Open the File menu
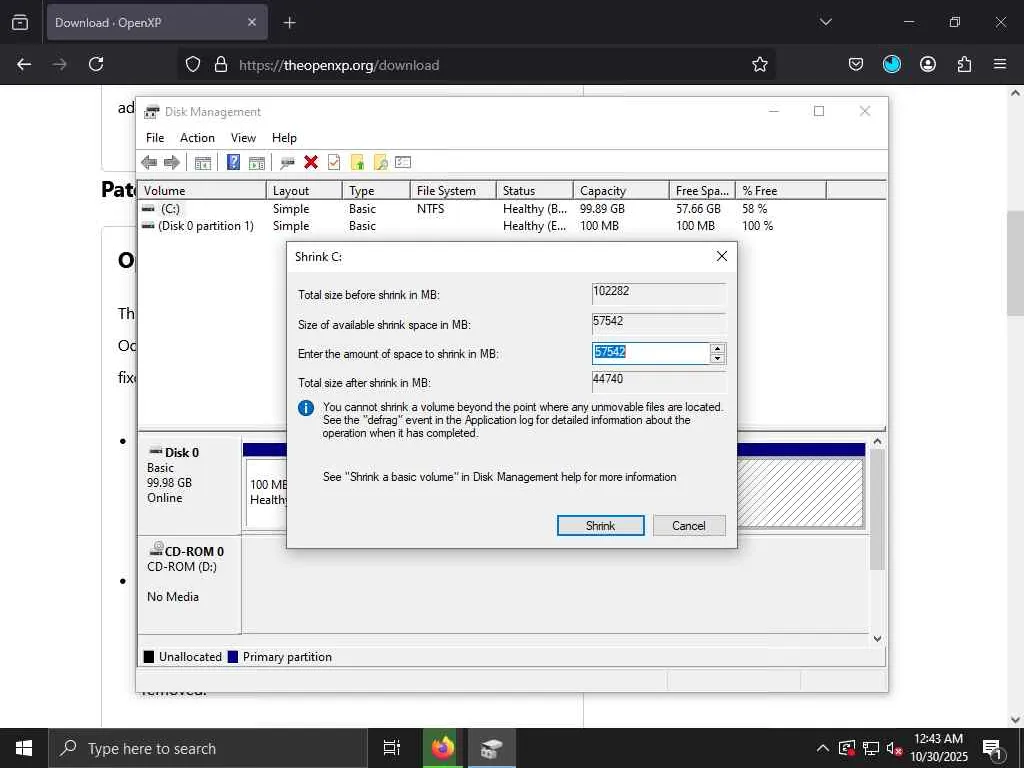Viewport: 1024px width, 768px height. (x=155, y=138)
